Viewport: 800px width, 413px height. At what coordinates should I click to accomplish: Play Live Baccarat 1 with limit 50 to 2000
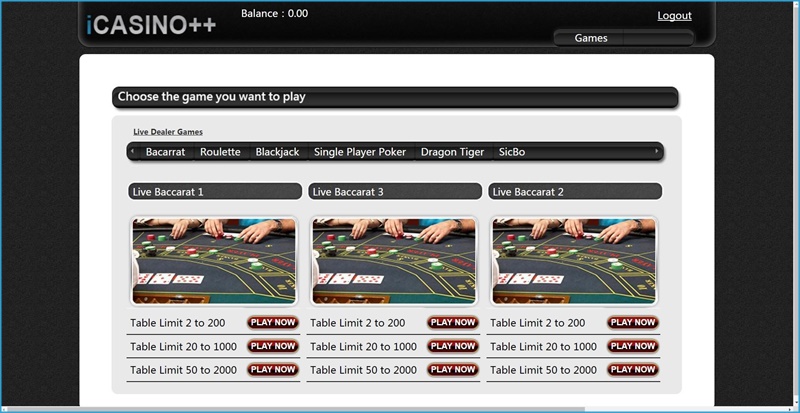point(273,370)
